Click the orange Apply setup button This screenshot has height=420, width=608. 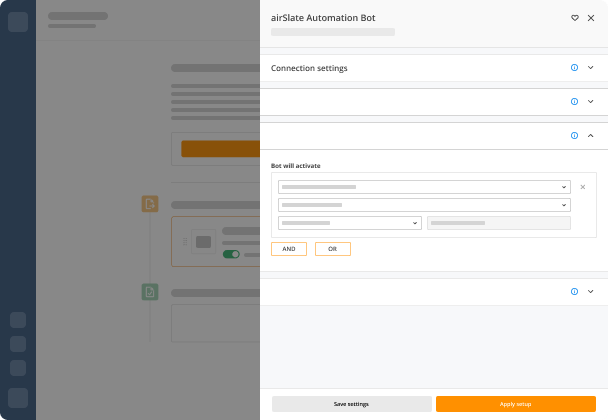[x=516, y=404]
